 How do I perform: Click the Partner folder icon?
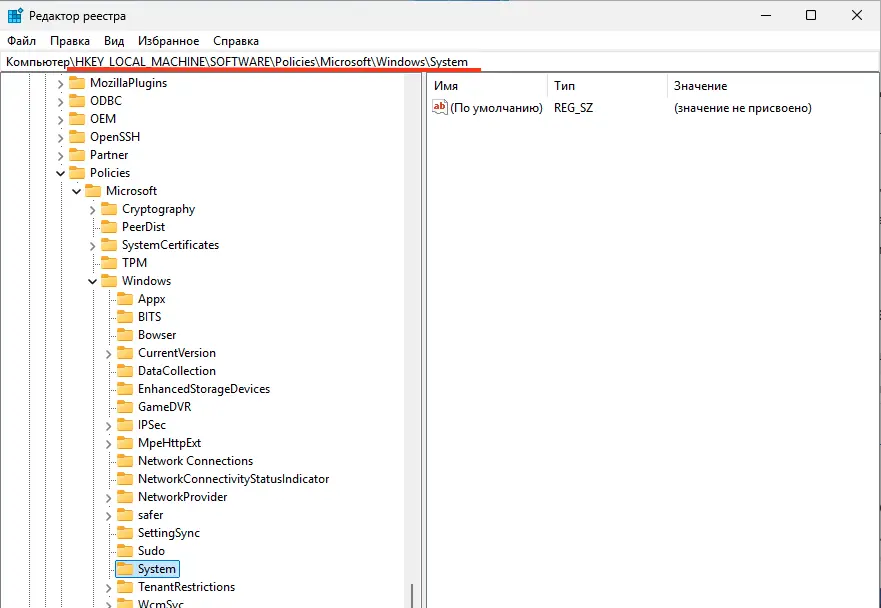coord(76,155)
